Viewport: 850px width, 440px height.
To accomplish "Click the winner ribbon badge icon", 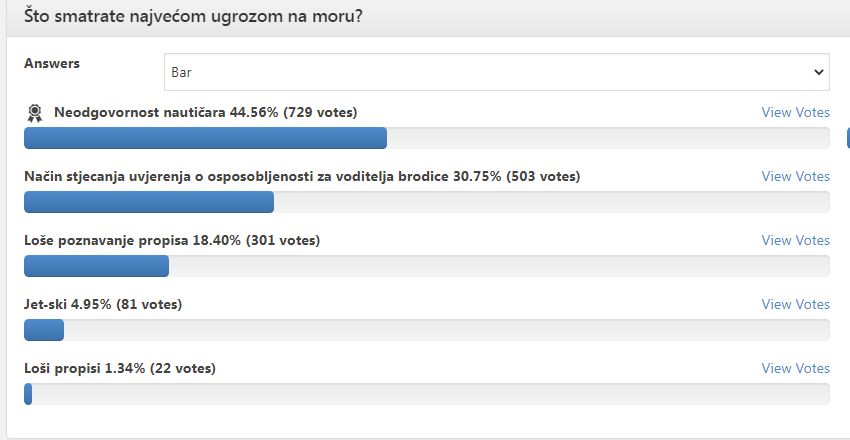I will pos(34,113).
